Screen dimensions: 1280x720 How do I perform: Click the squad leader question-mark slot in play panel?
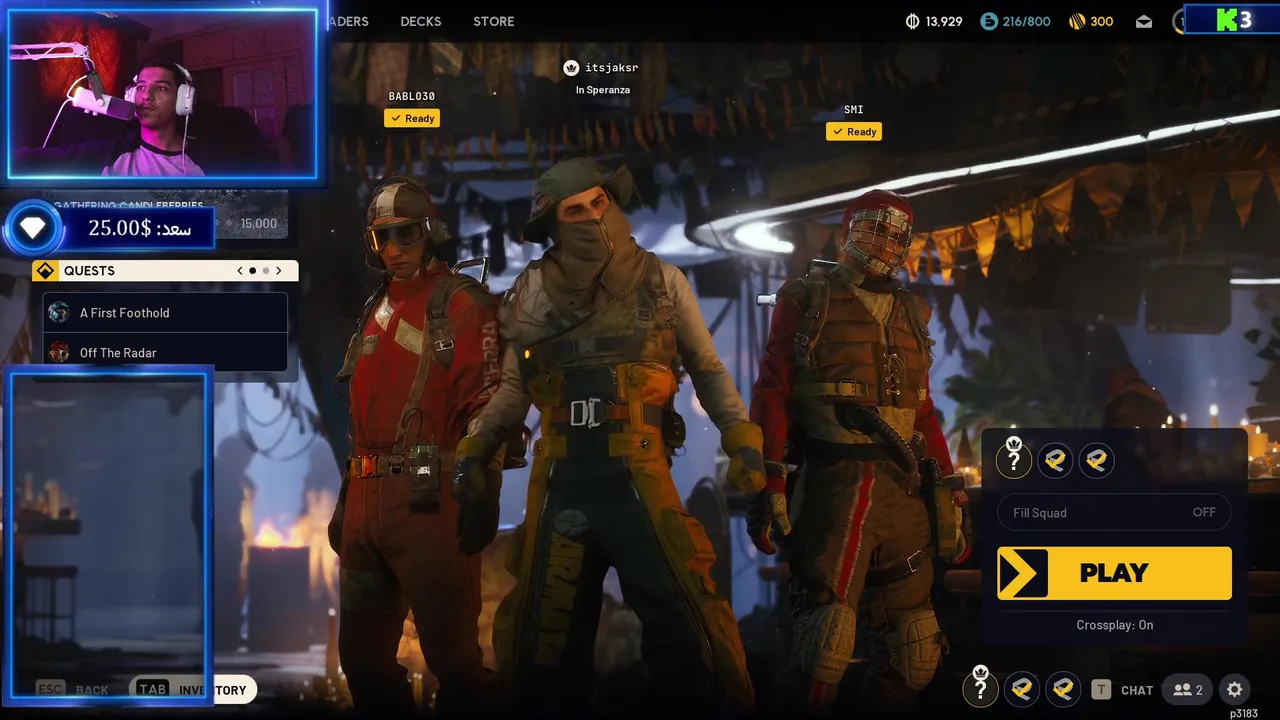click(1014, 459)
